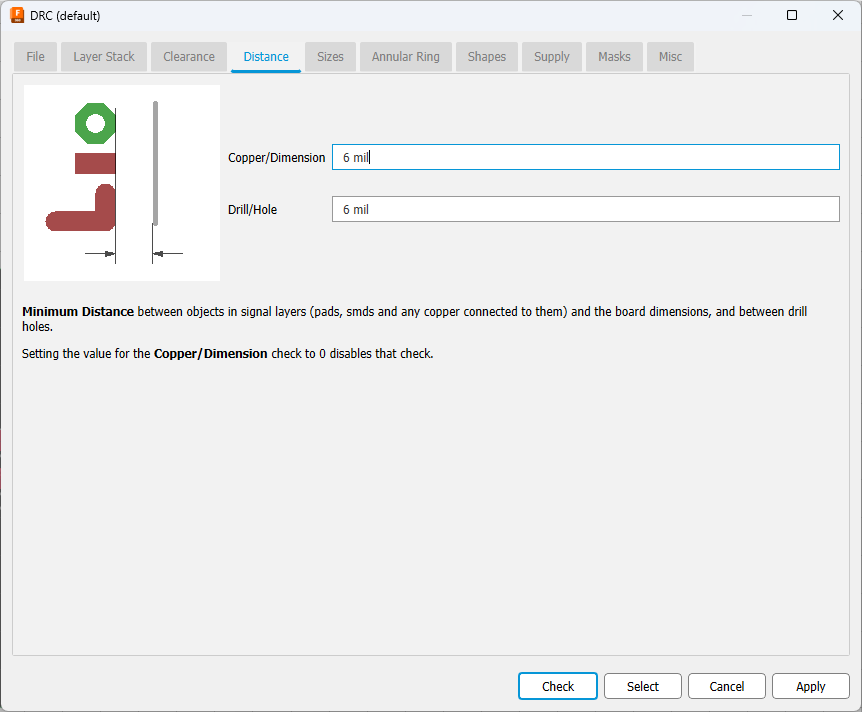Show the Shapes tab
Image resolution: width=862 pixels, height=712 pixels.
pyautogui.click(x=487, y=57)
